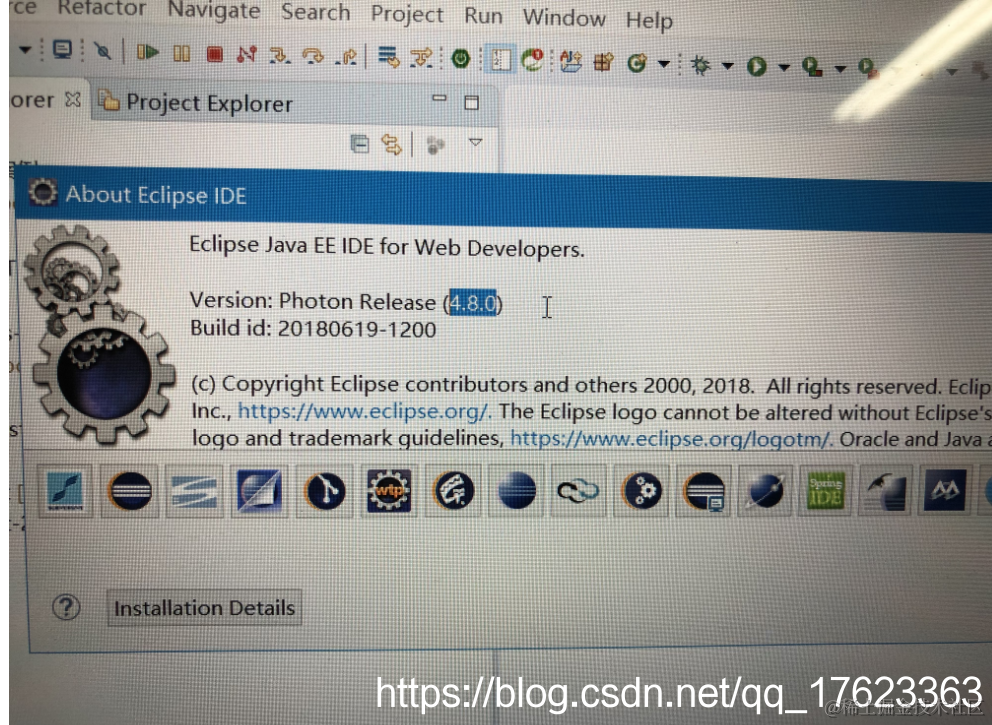
Task: Click the greyed filter icon in Project Explorer
Action: point(436,146)
